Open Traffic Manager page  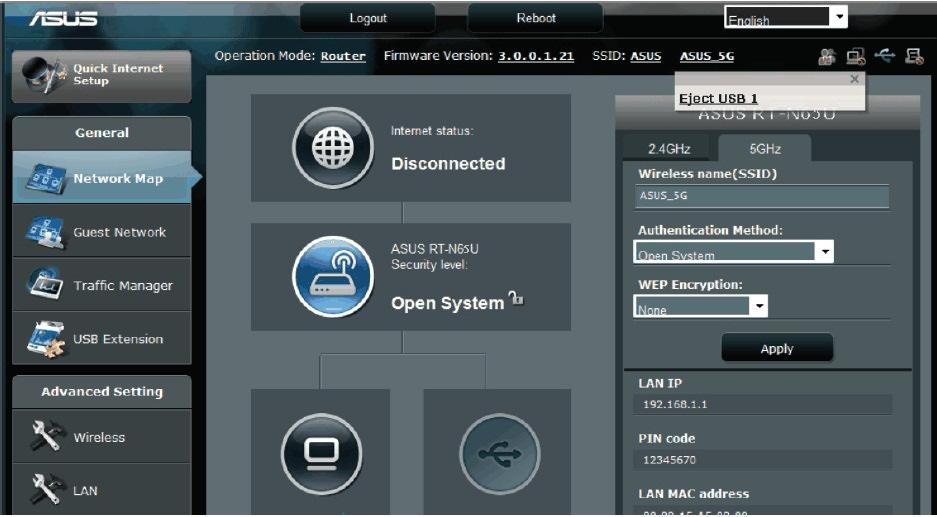(102, 284)
